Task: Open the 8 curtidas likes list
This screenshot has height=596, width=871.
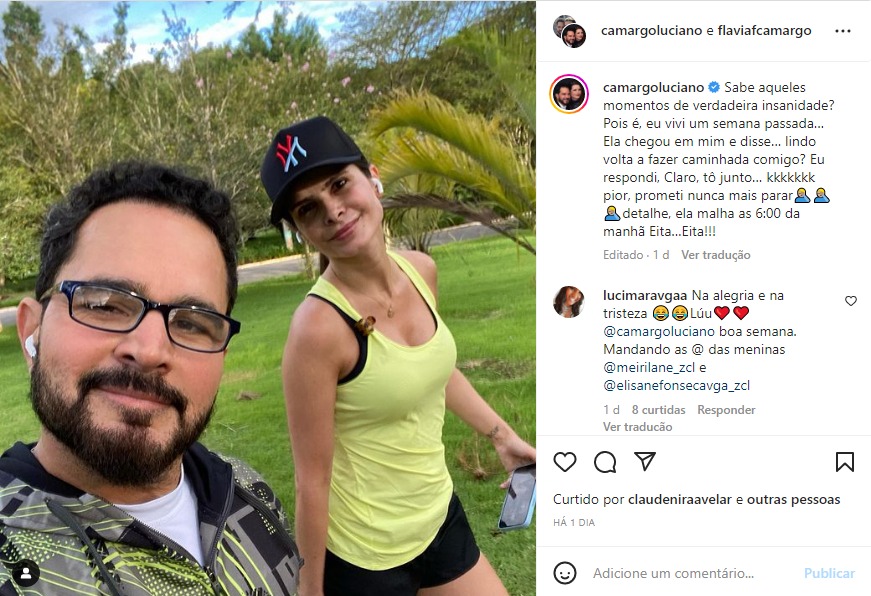Action: [x=658, y=410]
